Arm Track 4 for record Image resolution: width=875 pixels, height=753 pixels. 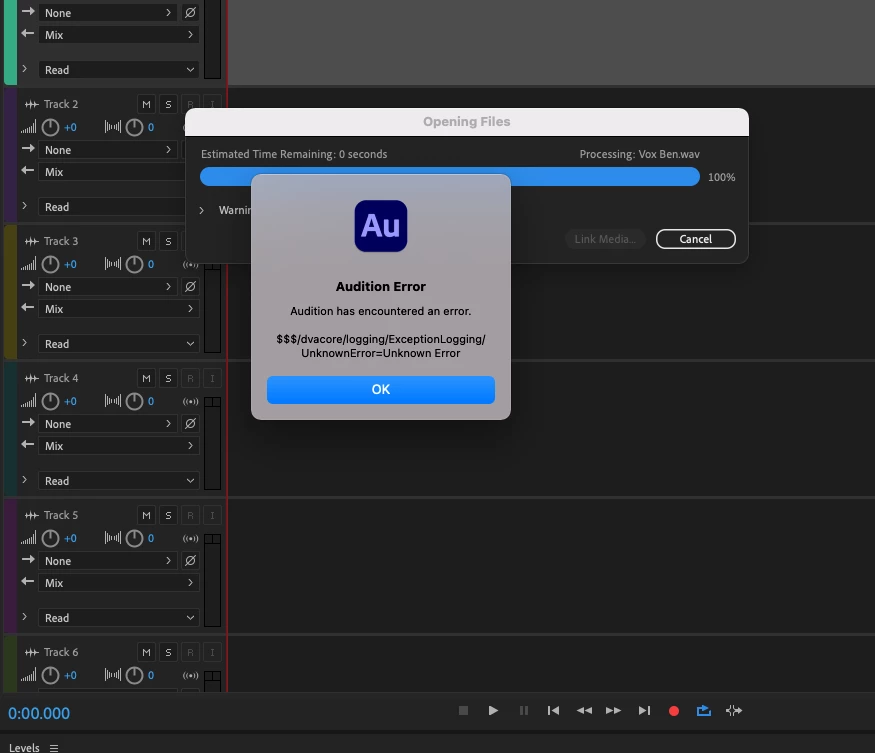click(190, 378)
